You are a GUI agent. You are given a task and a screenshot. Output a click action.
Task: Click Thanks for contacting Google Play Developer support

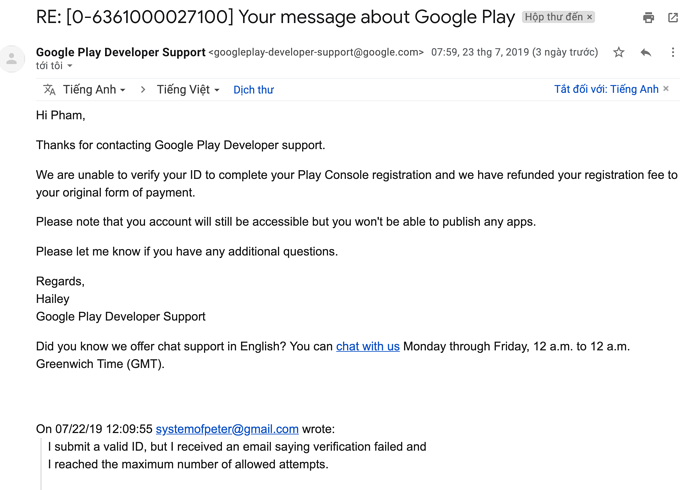pos(180,145)
